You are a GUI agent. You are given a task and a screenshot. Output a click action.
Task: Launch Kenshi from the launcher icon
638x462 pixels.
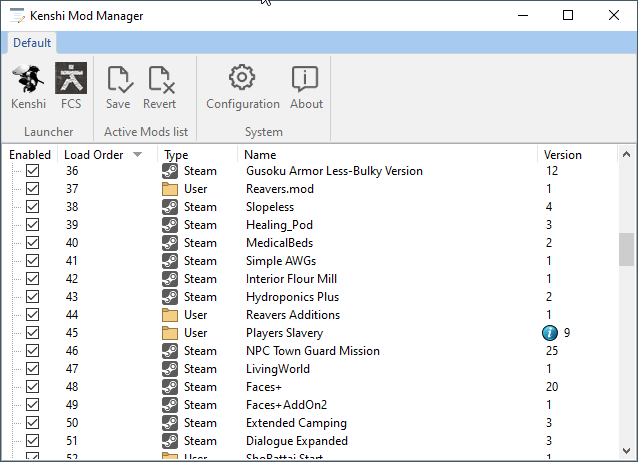click(28, 86)
